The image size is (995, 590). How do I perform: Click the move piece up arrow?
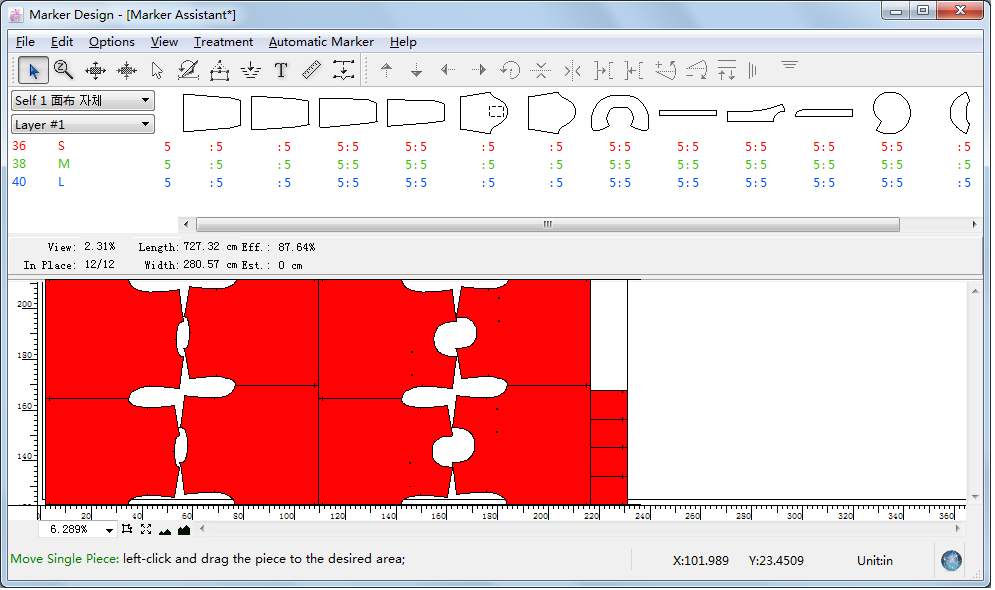386,70
